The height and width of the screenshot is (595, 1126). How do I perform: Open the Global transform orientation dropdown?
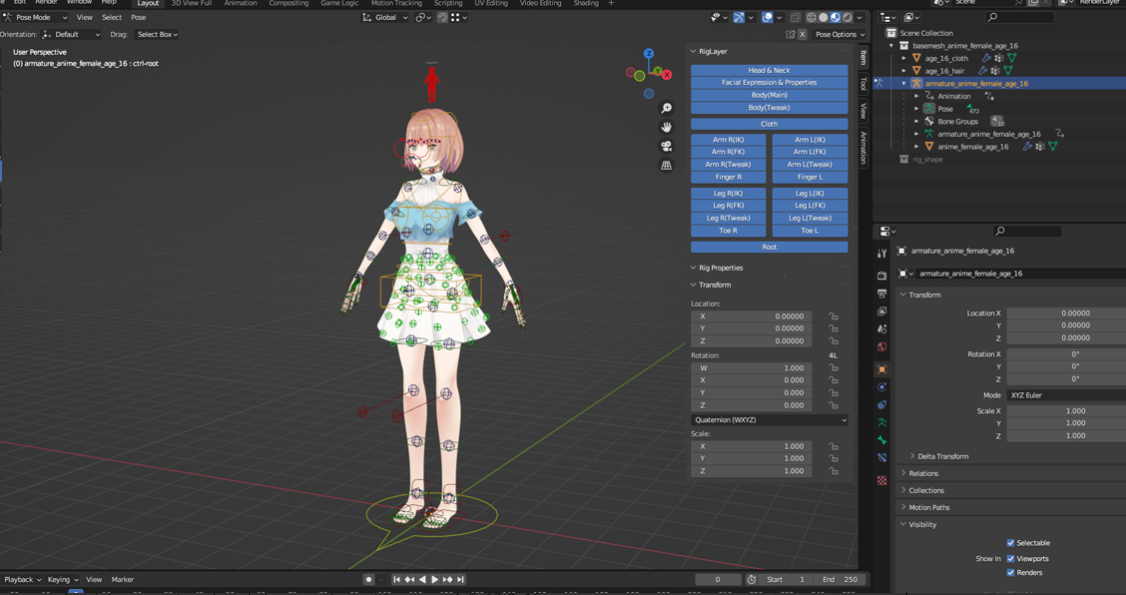click(385, 17)
